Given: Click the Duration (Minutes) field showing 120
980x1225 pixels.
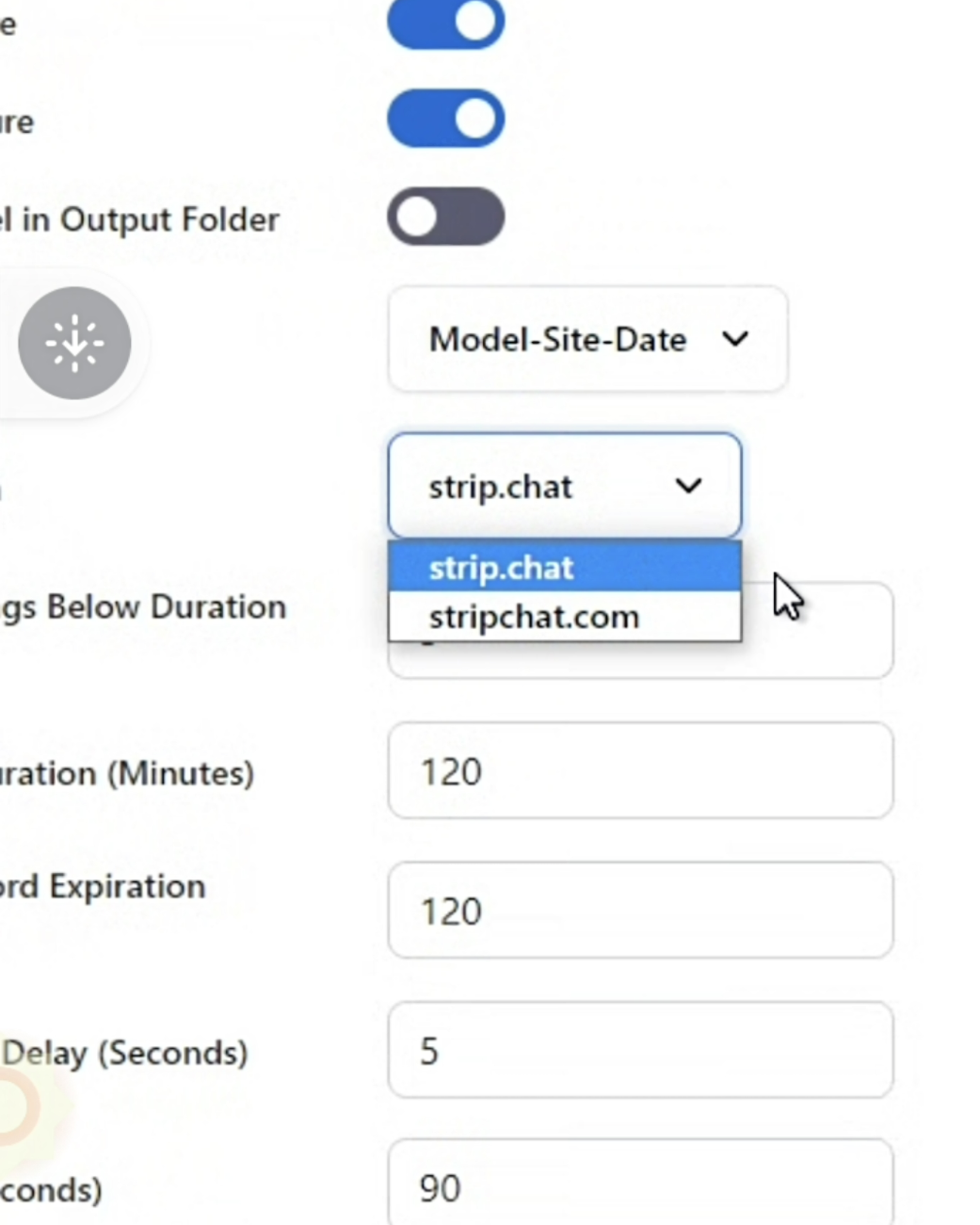Looking at the screenshot, I should [x=640, y=771].
